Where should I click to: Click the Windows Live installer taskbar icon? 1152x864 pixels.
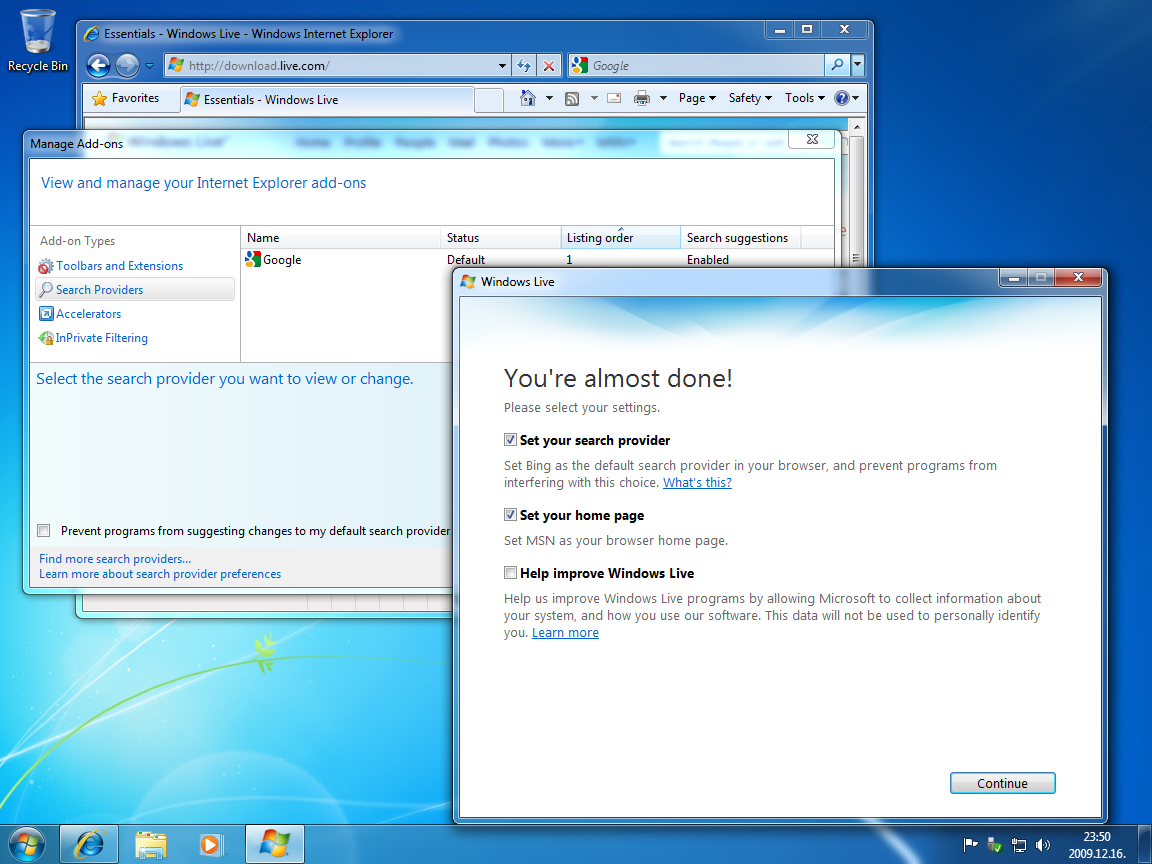(x=274, y=844)
